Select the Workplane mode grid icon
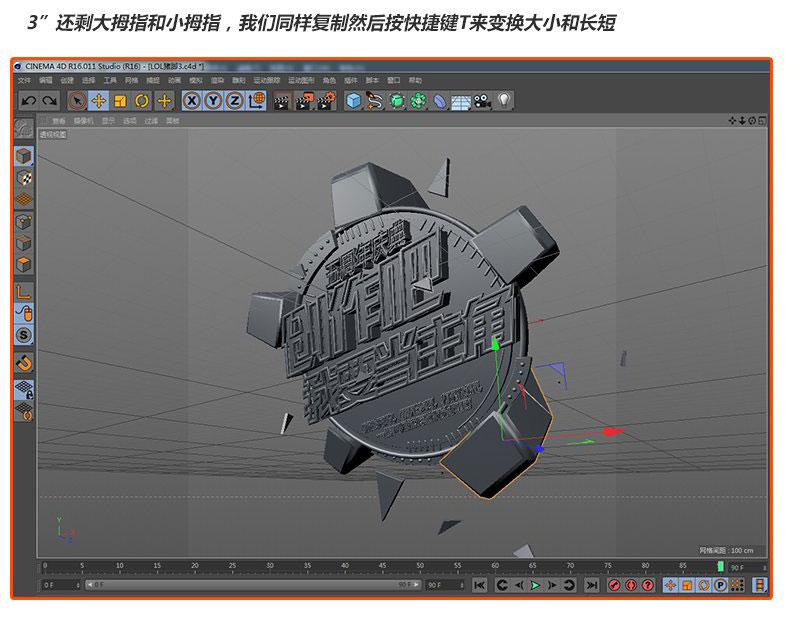This screenshot has width=800, height=638. [x=23, y=199]
